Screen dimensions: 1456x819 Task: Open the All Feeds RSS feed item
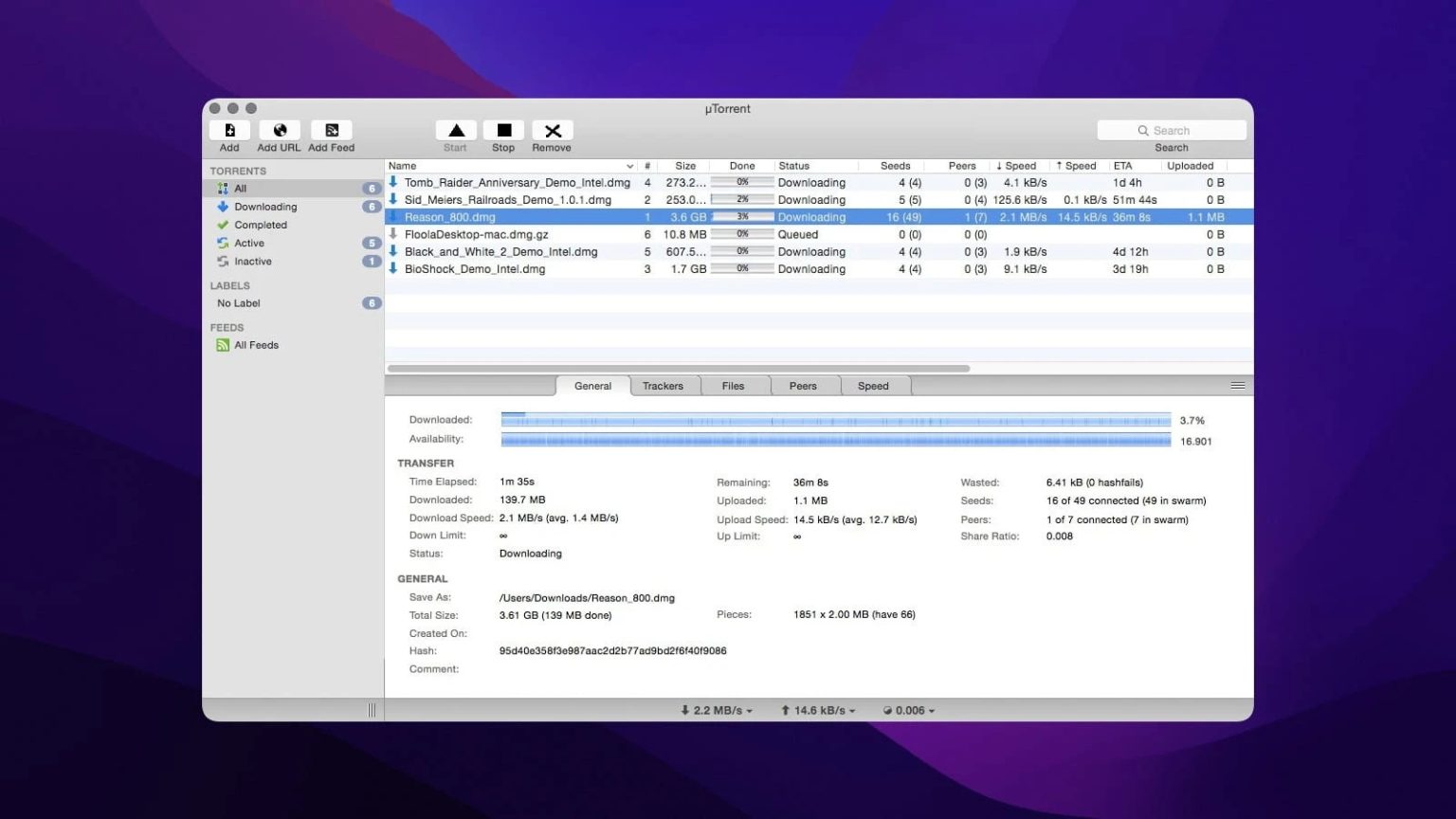coord(255,344)
